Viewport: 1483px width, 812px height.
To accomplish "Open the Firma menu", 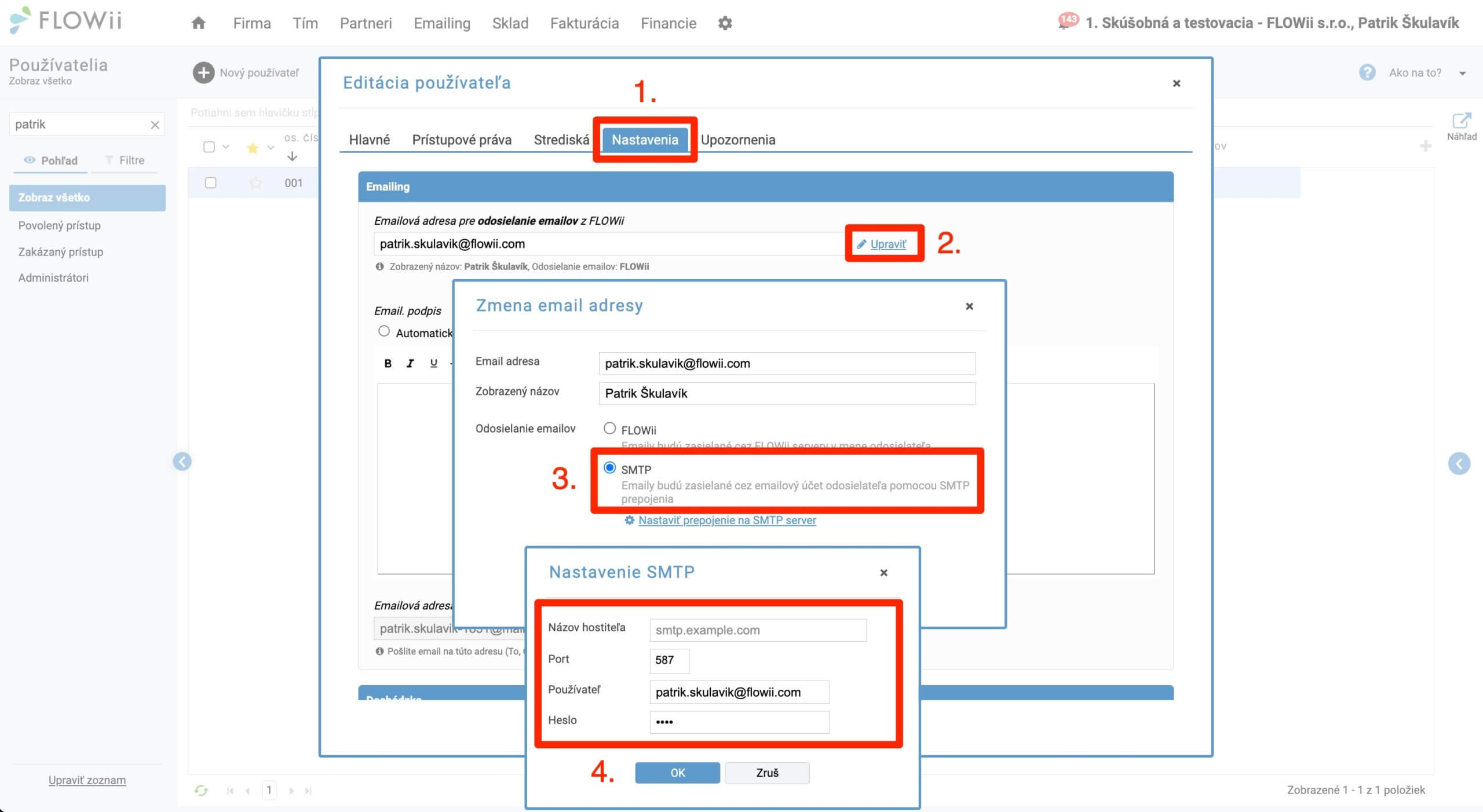I will tap(252, 23).
